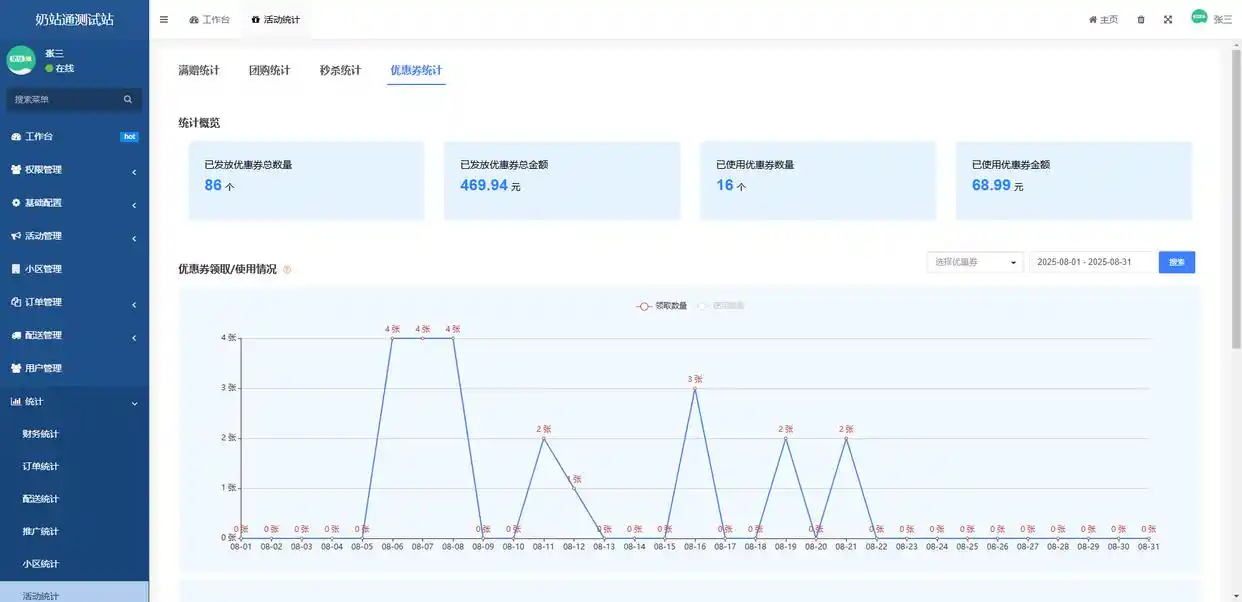Screen dimensions: 1242x602
Task: Click the trash icon in top bar
Action: 1141,19
